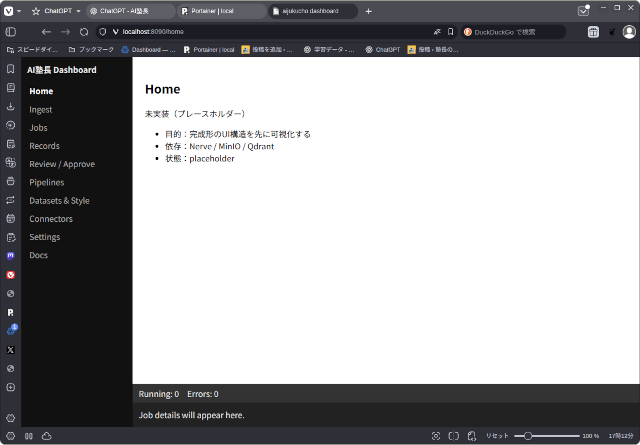Open Jobs in the dashboard sidebar

[39, 128]
